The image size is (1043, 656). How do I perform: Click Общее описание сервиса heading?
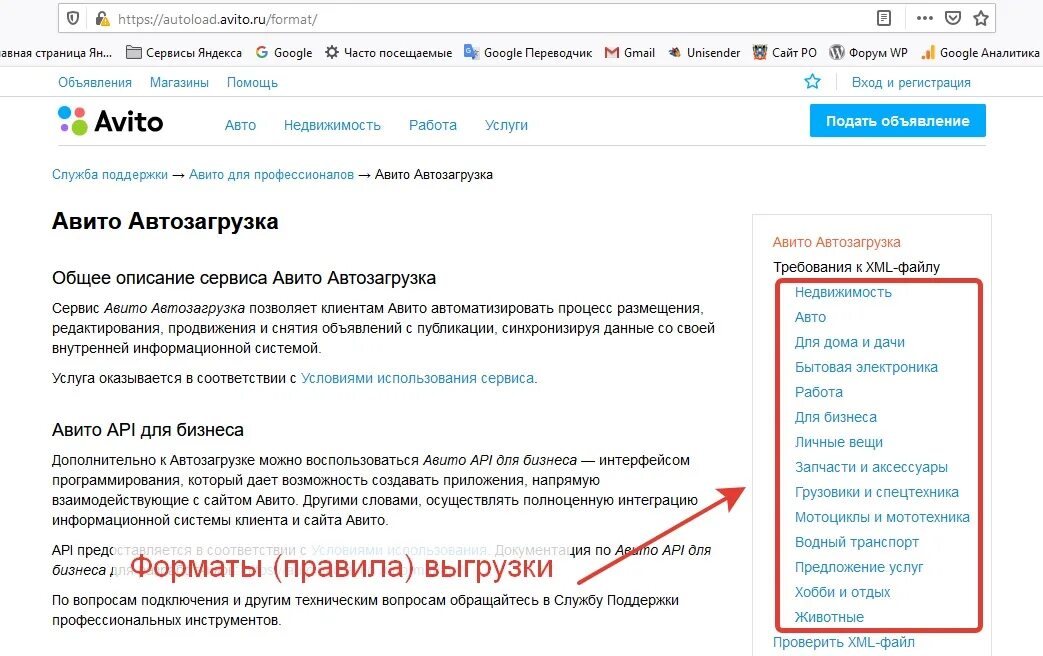(x=244, y=278)
